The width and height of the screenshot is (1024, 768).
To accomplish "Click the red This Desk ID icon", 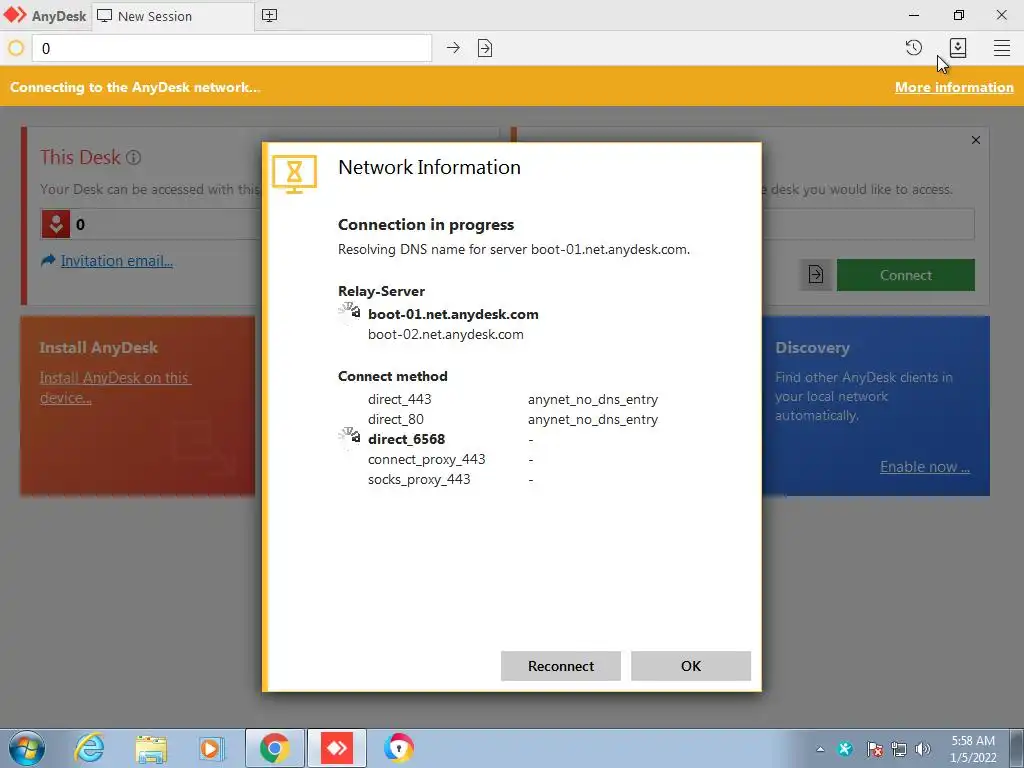I will (56, 224).
